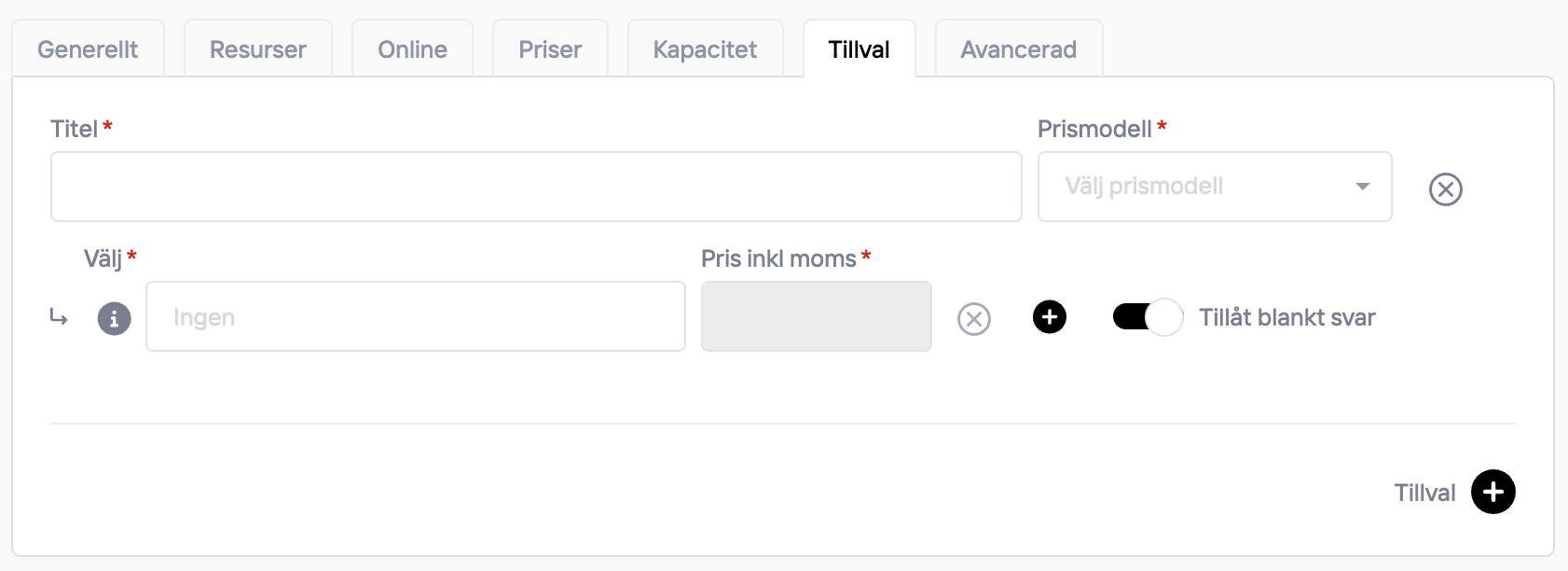Show the Kapacitet tab
Viewport: 1568px width, 571px height.
click(x=705, y=49)
